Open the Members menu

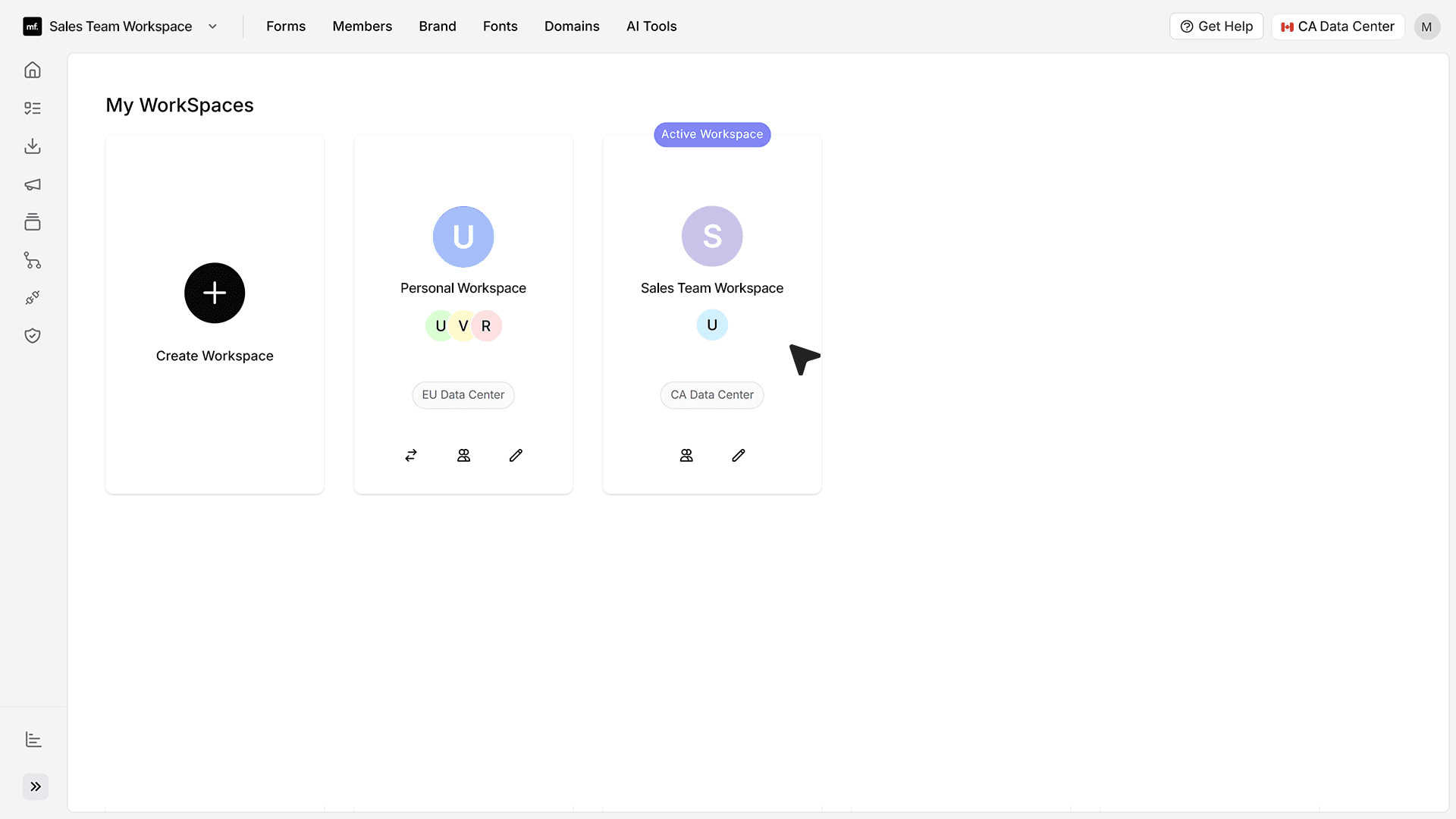[x=362, y=27]
